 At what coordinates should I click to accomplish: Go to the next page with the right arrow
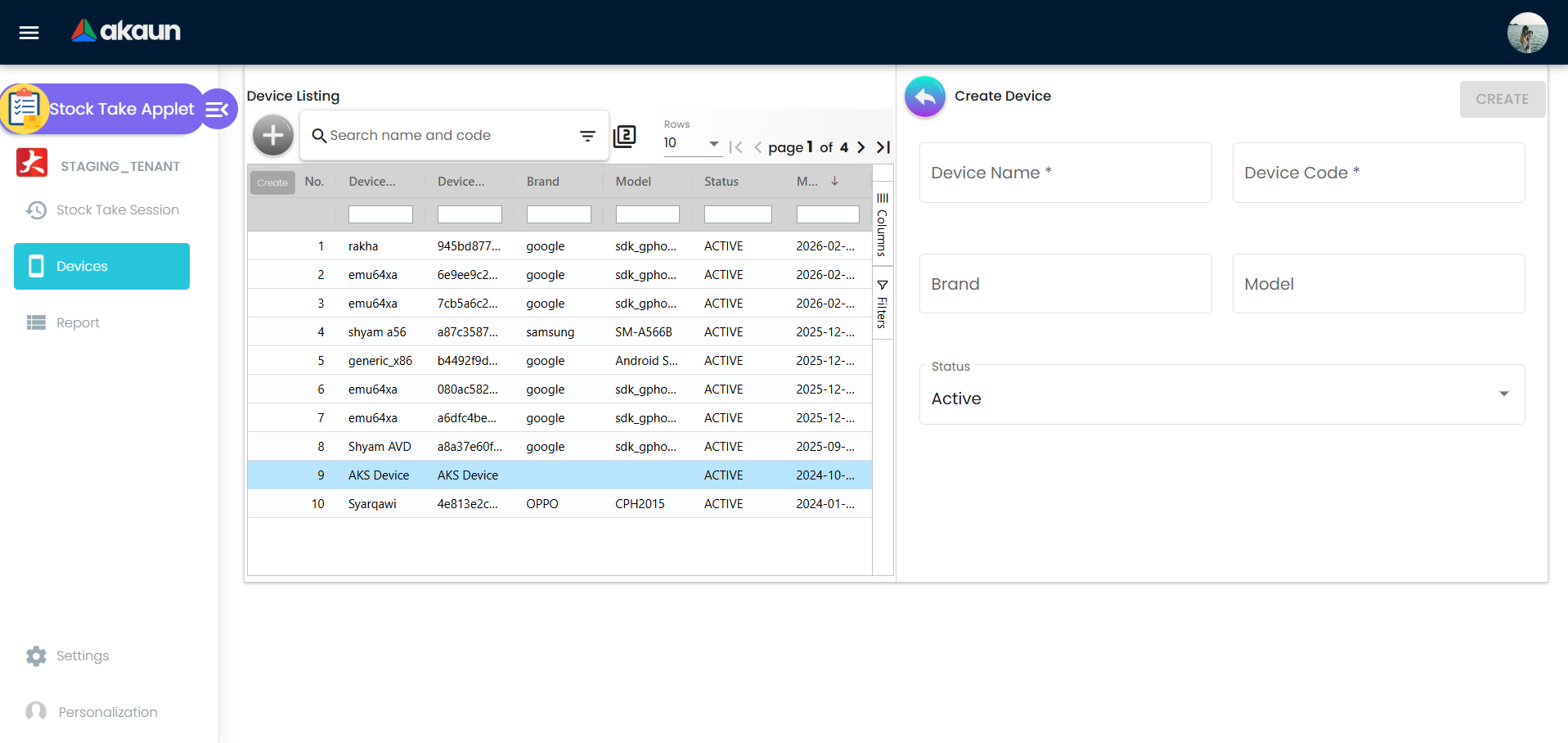tap(860, 147)
